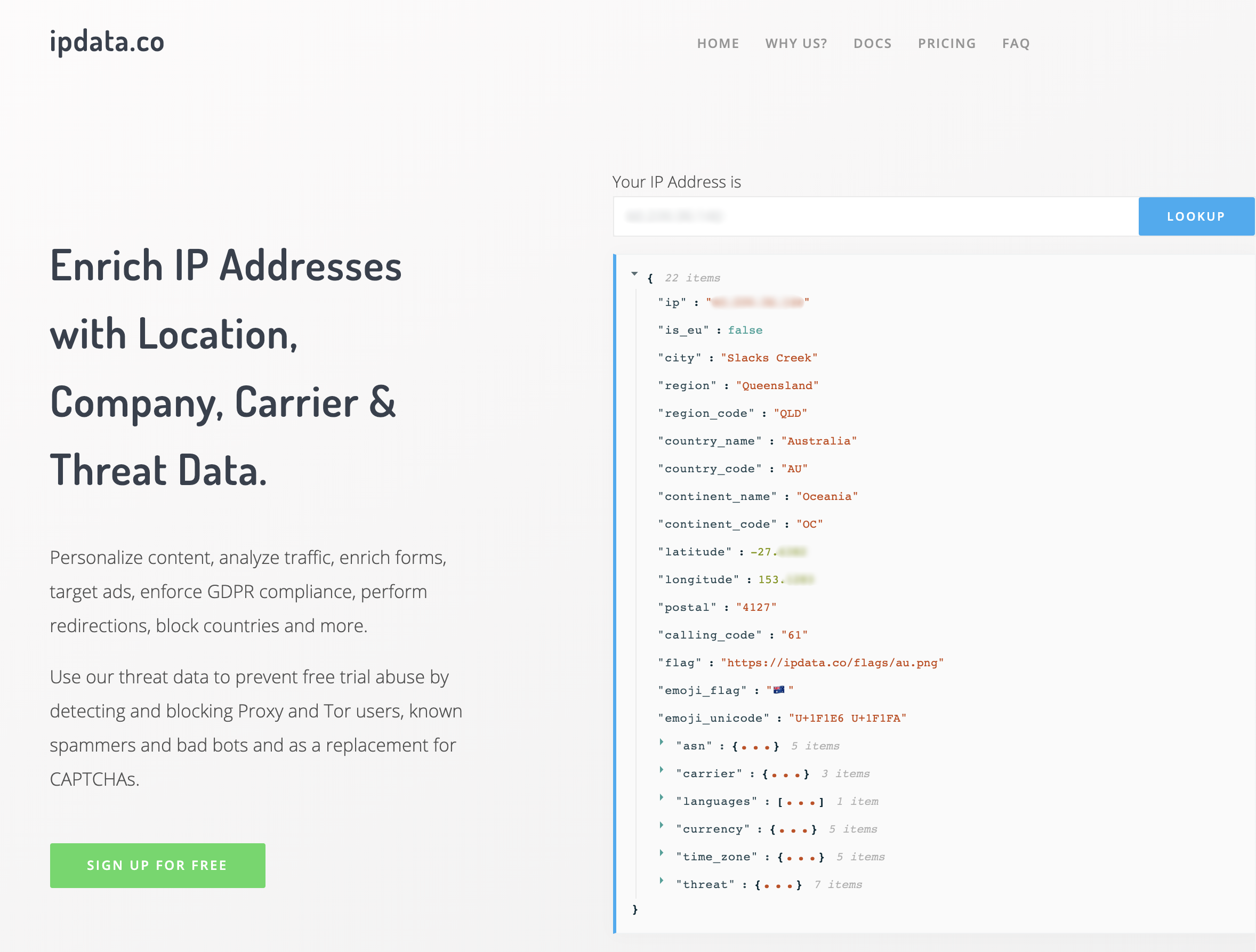Select the country_name value "Australia"
Image resolution: width=1256 pixels, height=952 pixels.
(x=818, y=441)
